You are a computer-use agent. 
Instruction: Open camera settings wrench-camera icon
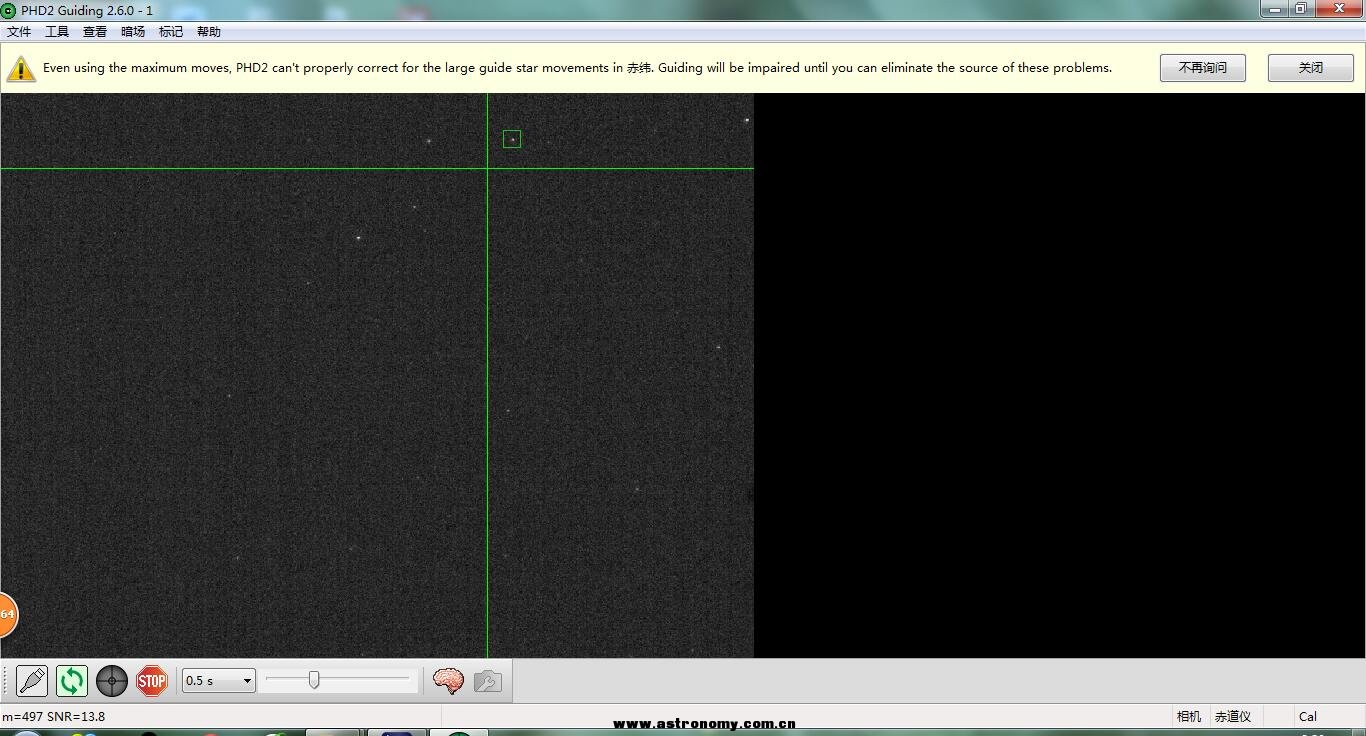coord(488,681)
